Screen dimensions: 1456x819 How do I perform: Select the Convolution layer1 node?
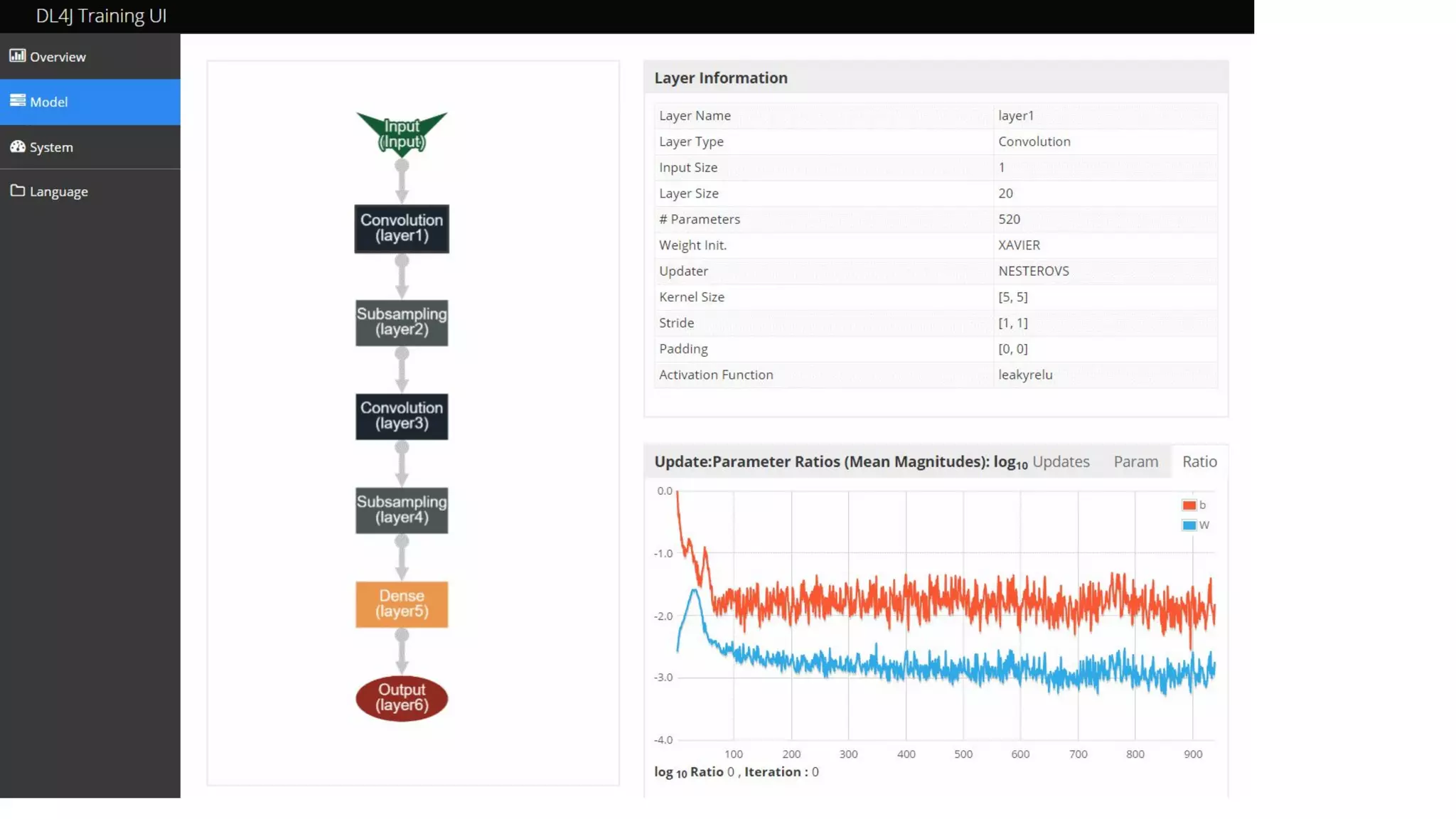coord(402,228)
